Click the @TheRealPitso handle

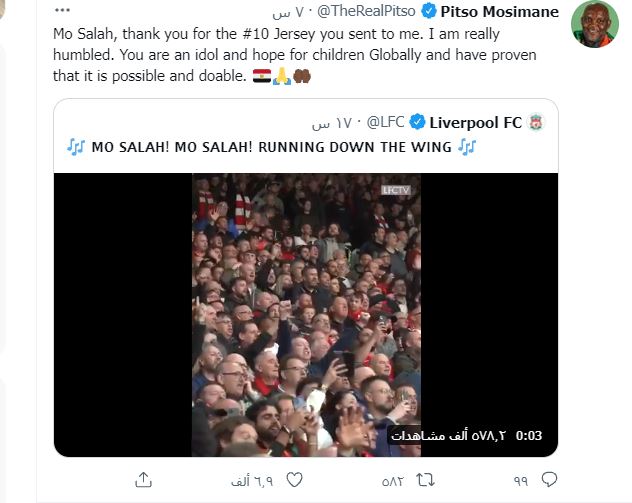pyautogui.click(x=366, y=11)
